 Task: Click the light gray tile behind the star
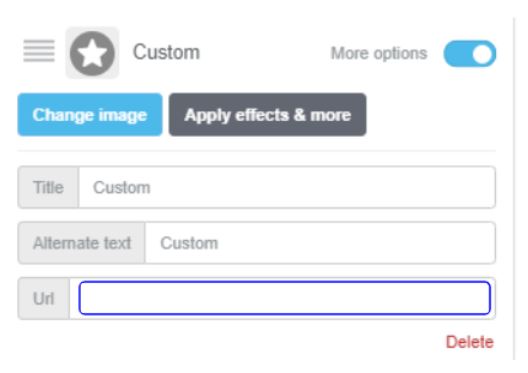[x=92, y=53]
